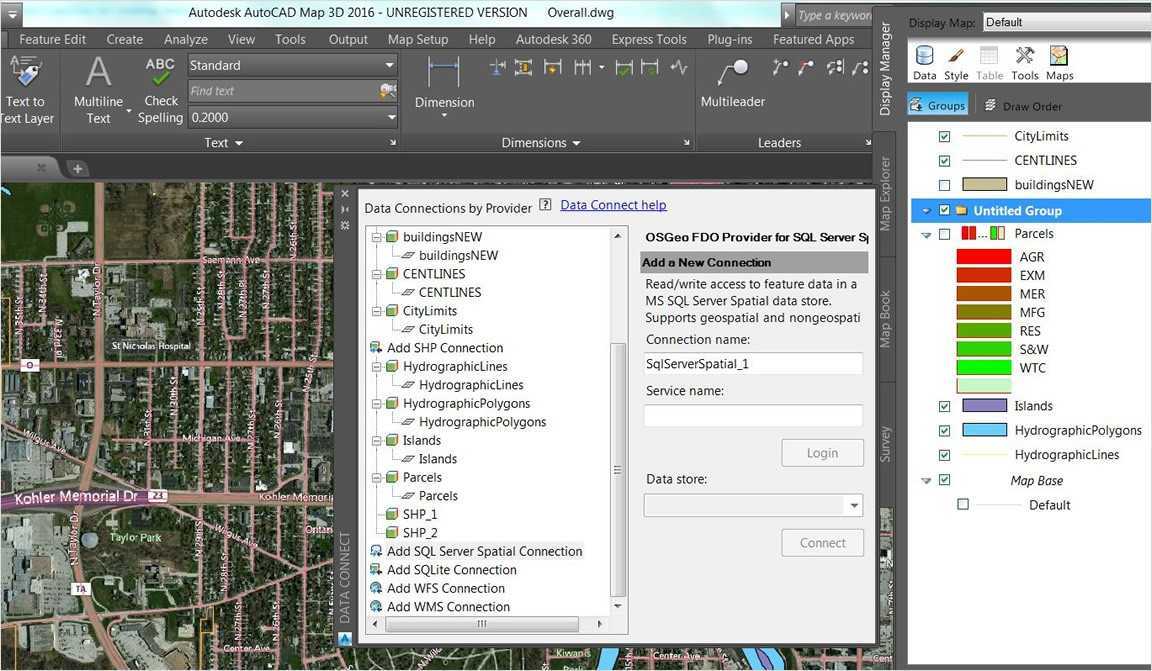
Task: Check the Default map base checkbox
Action: click(963, 504)
